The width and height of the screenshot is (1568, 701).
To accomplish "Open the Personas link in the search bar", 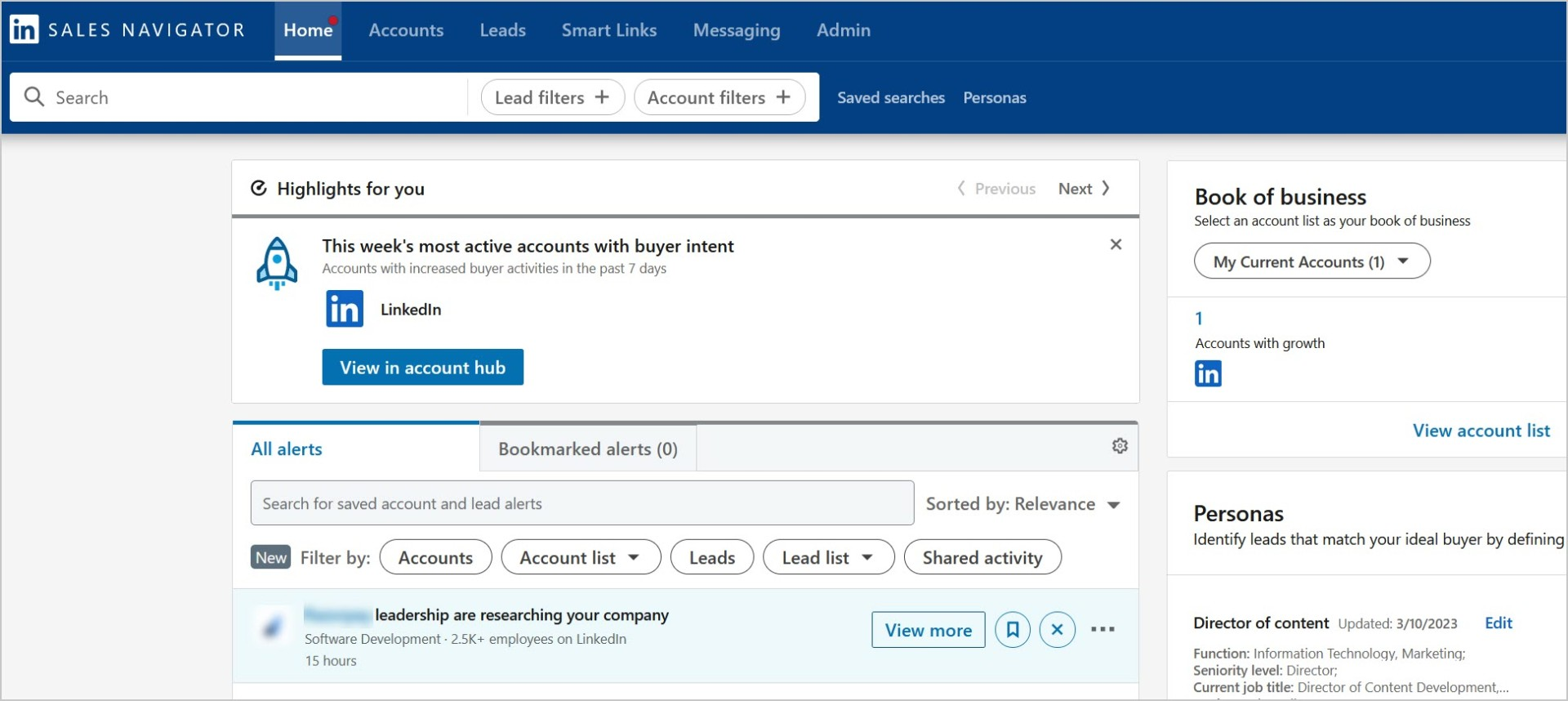I will pyautogui.click(x=995, y=97).
